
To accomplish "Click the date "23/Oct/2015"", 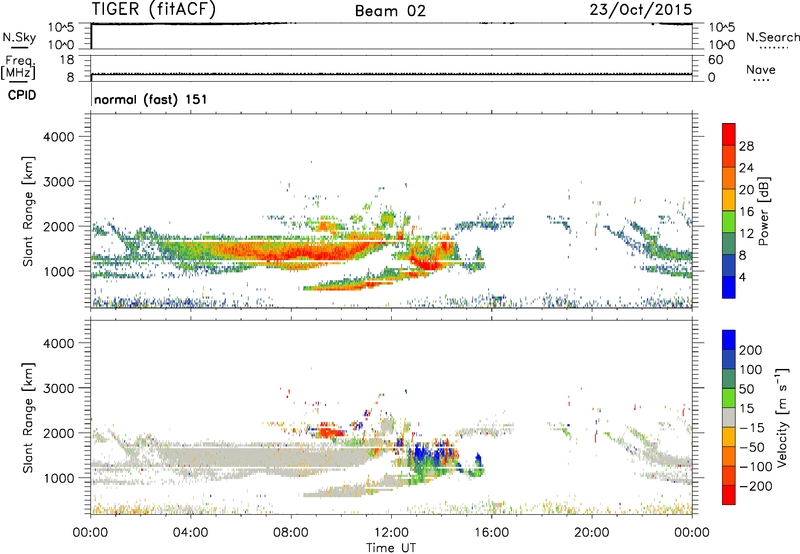I will click(x=640, y=10).
